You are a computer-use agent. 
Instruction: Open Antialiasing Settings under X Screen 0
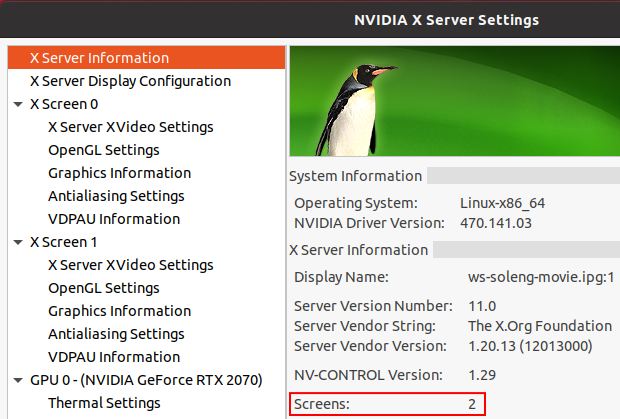[x=116, y=196]
